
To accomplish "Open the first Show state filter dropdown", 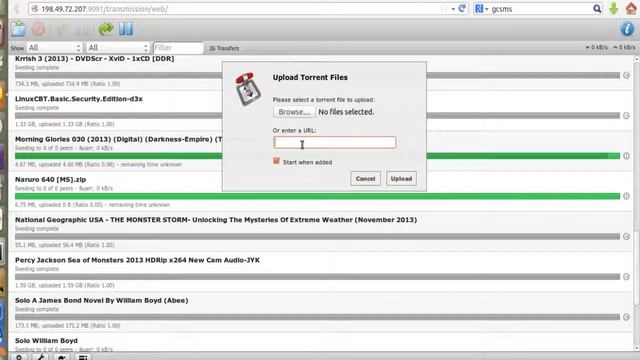I will pyautogui.click(x=54, y=48).
